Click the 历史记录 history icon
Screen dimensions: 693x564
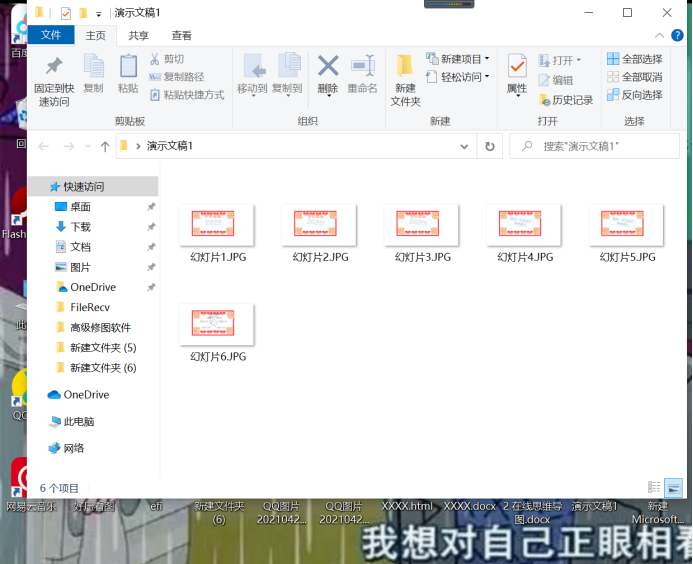pos(544,100)
